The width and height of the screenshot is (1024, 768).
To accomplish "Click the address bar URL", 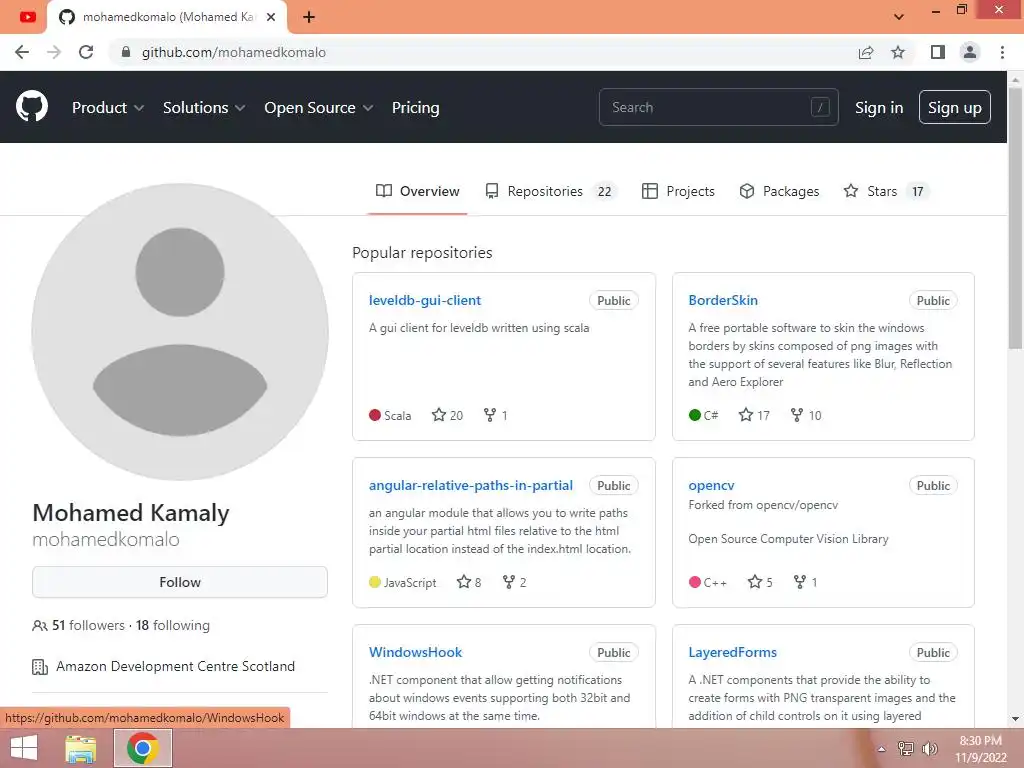I will [x=234, y=52].
